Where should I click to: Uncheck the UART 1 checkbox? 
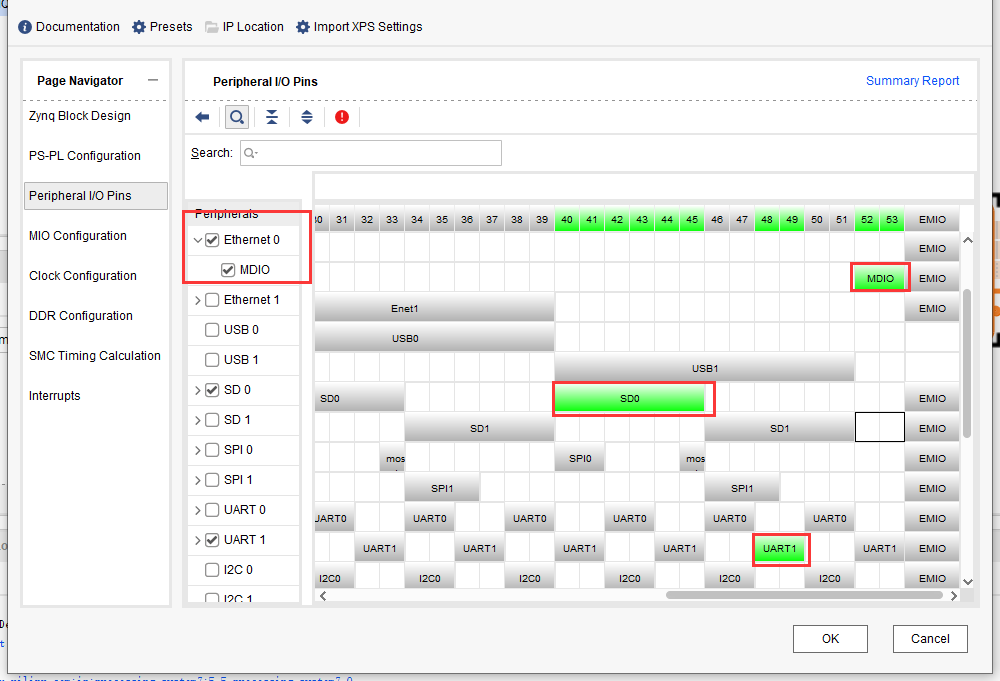click(212, 539)
